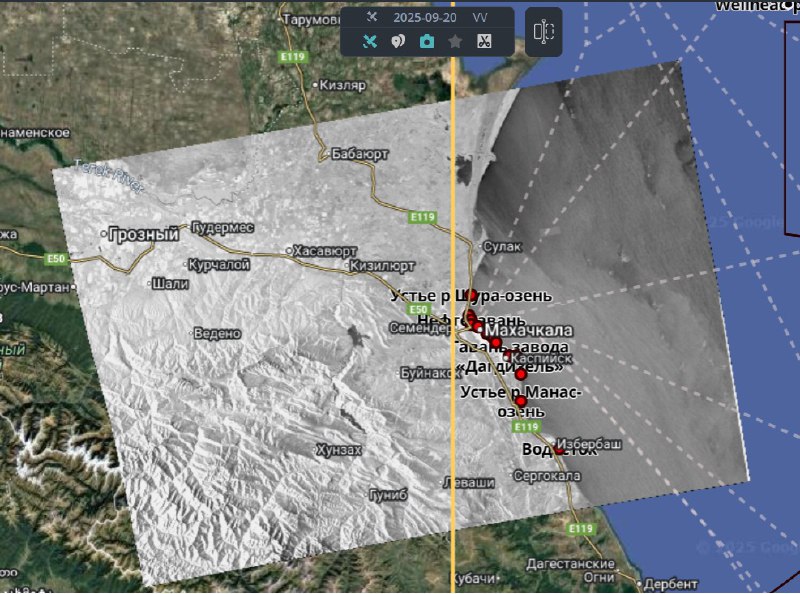Click the Хасавюрт city label
Viewport: 800px width, 594px height.
click(x=325, y=251)
